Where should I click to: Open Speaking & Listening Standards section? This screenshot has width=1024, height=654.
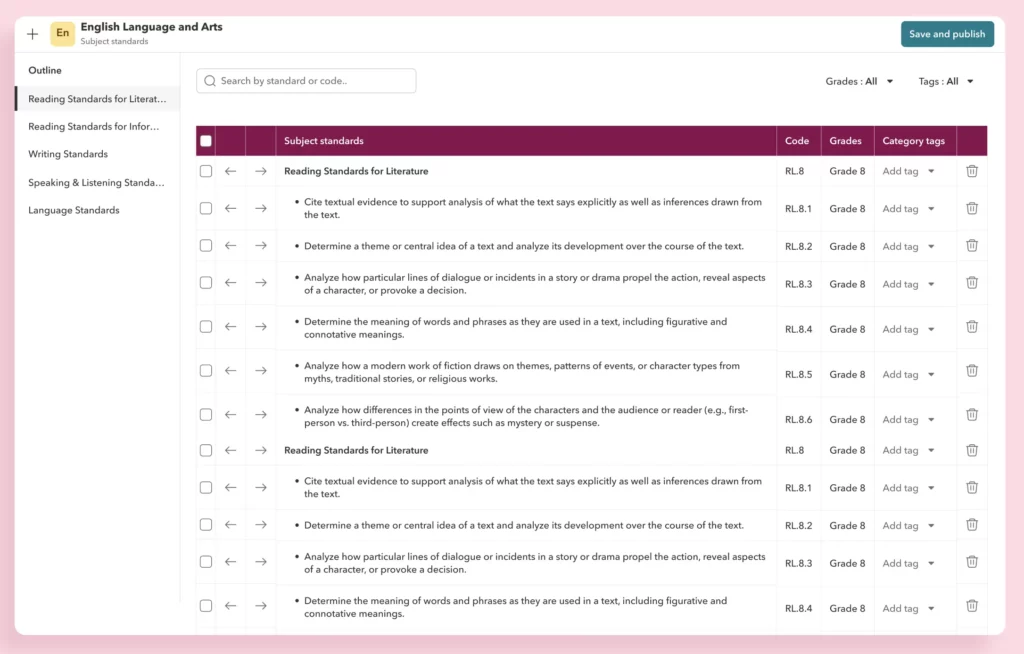point(94,183)
